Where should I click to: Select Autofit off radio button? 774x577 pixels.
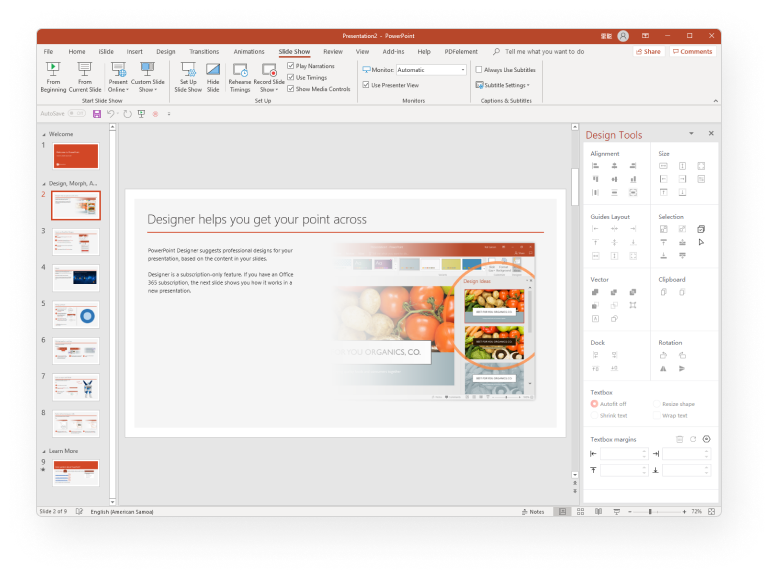point(594,404)
